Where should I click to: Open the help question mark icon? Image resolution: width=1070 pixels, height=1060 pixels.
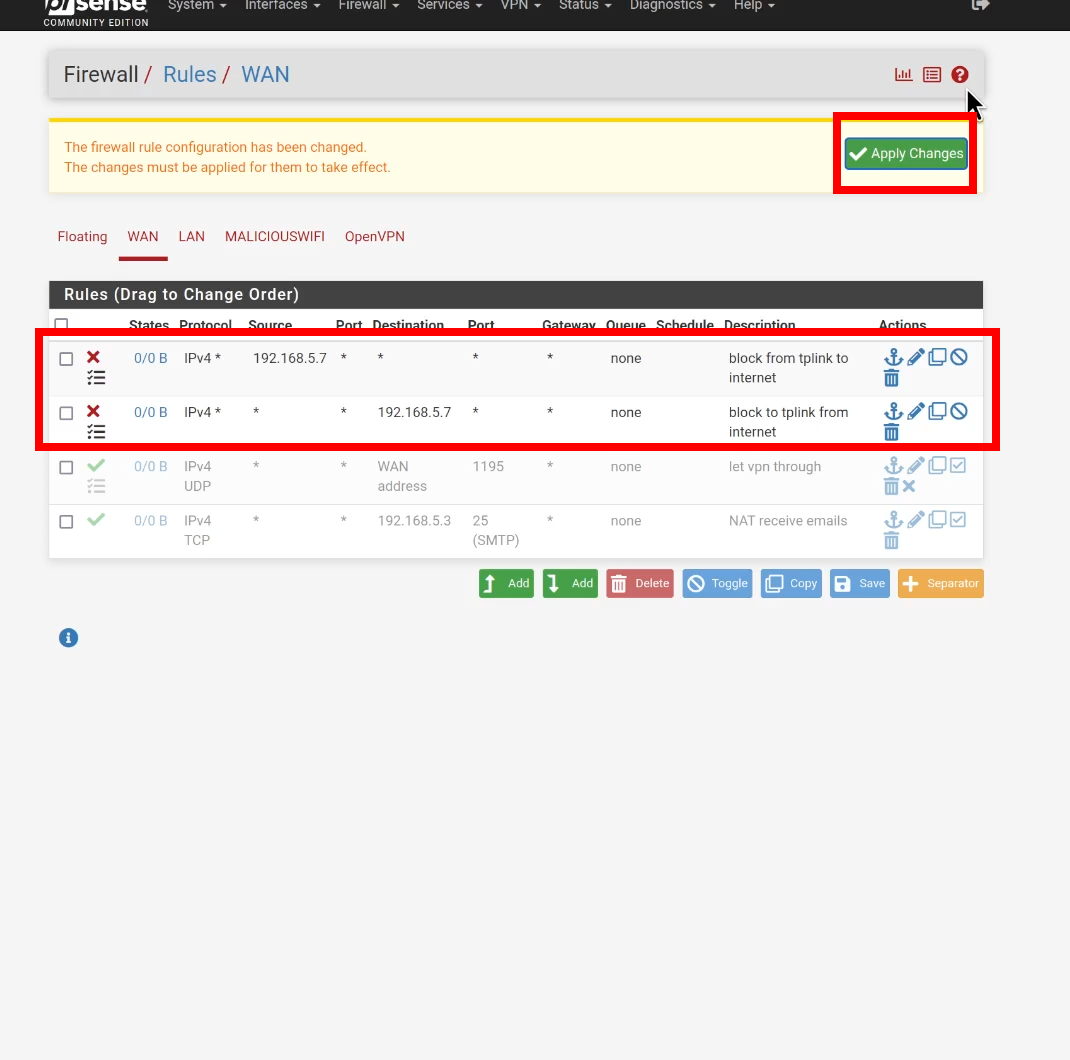(959, 75)
